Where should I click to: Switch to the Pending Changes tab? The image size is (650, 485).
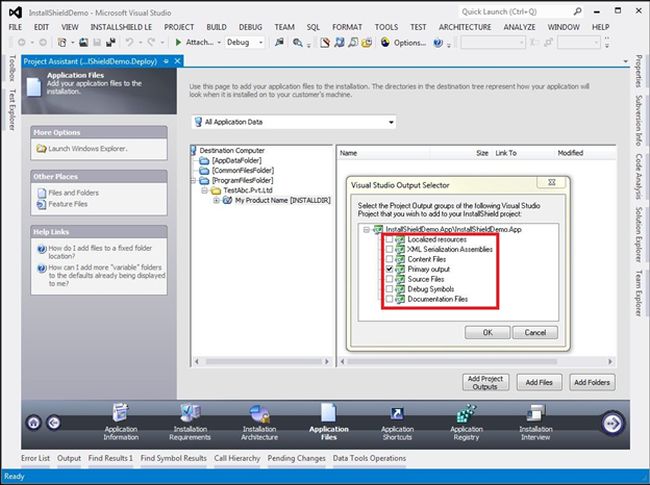(296, 458)
